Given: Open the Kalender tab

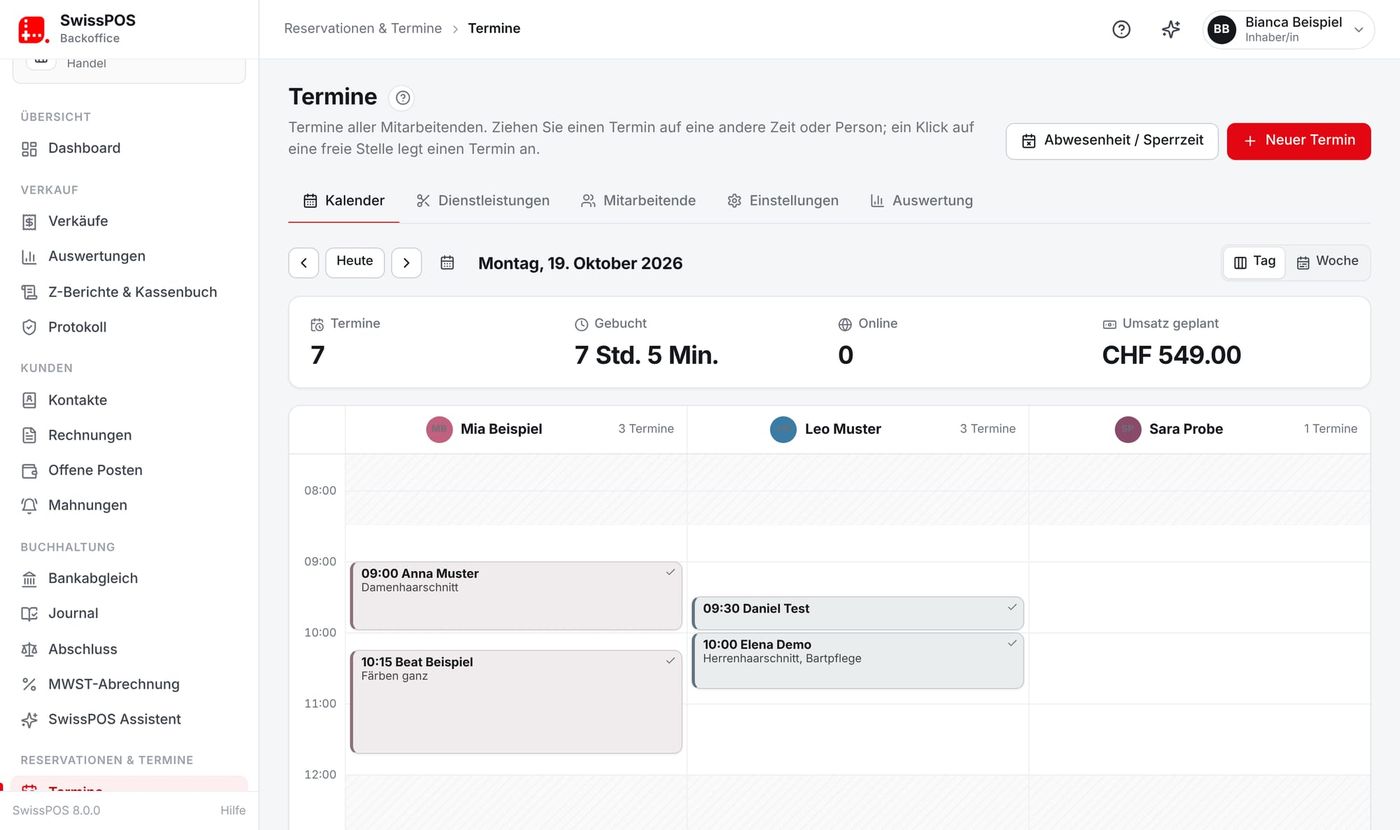Looking at the screenshot, I should click(x=344, y=201).
